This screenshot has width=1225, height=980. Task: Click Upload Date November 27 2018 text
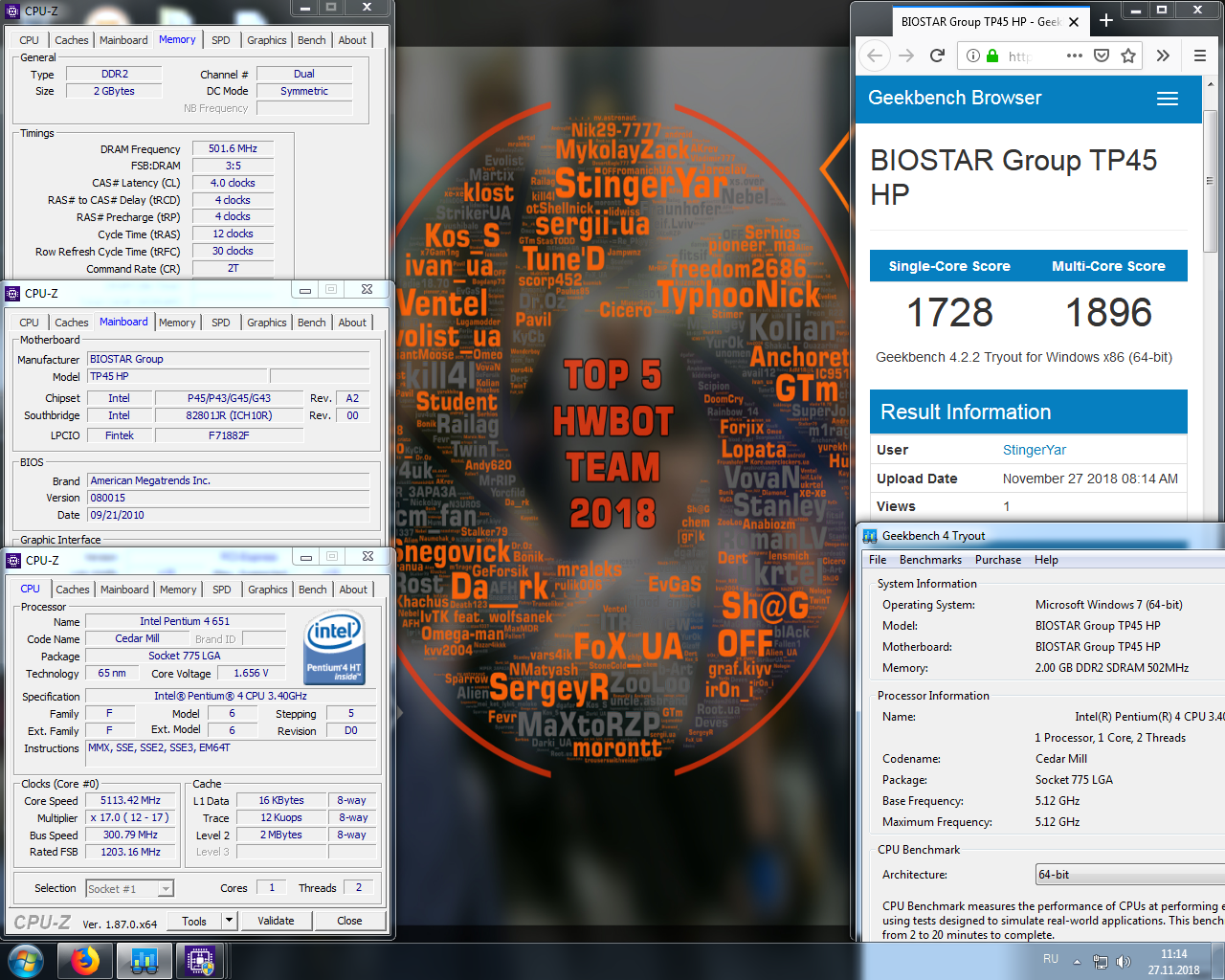(1090, 479)
